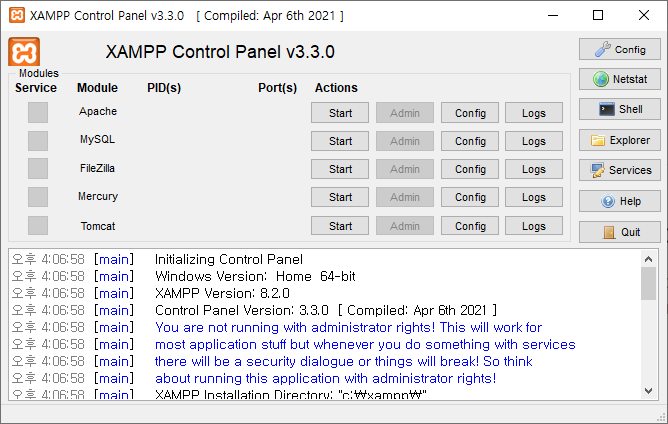Open Apache Logs menu
The image size is (668, 424).
tap(534, 113)
